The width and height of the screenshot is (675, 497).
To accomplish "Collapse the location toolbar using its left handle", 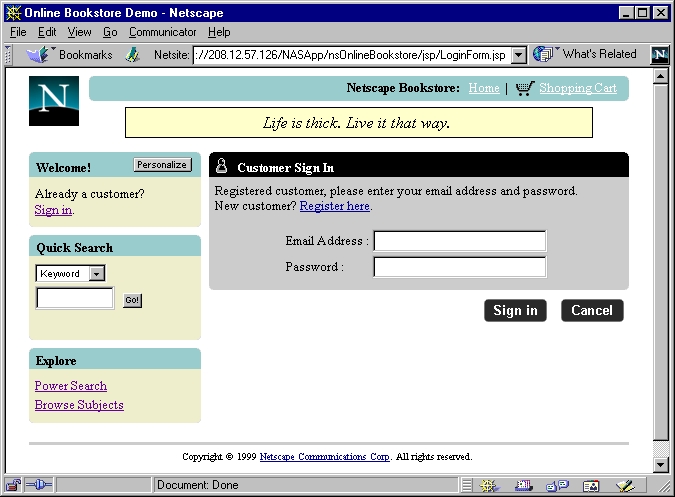I will pos(8,55).
